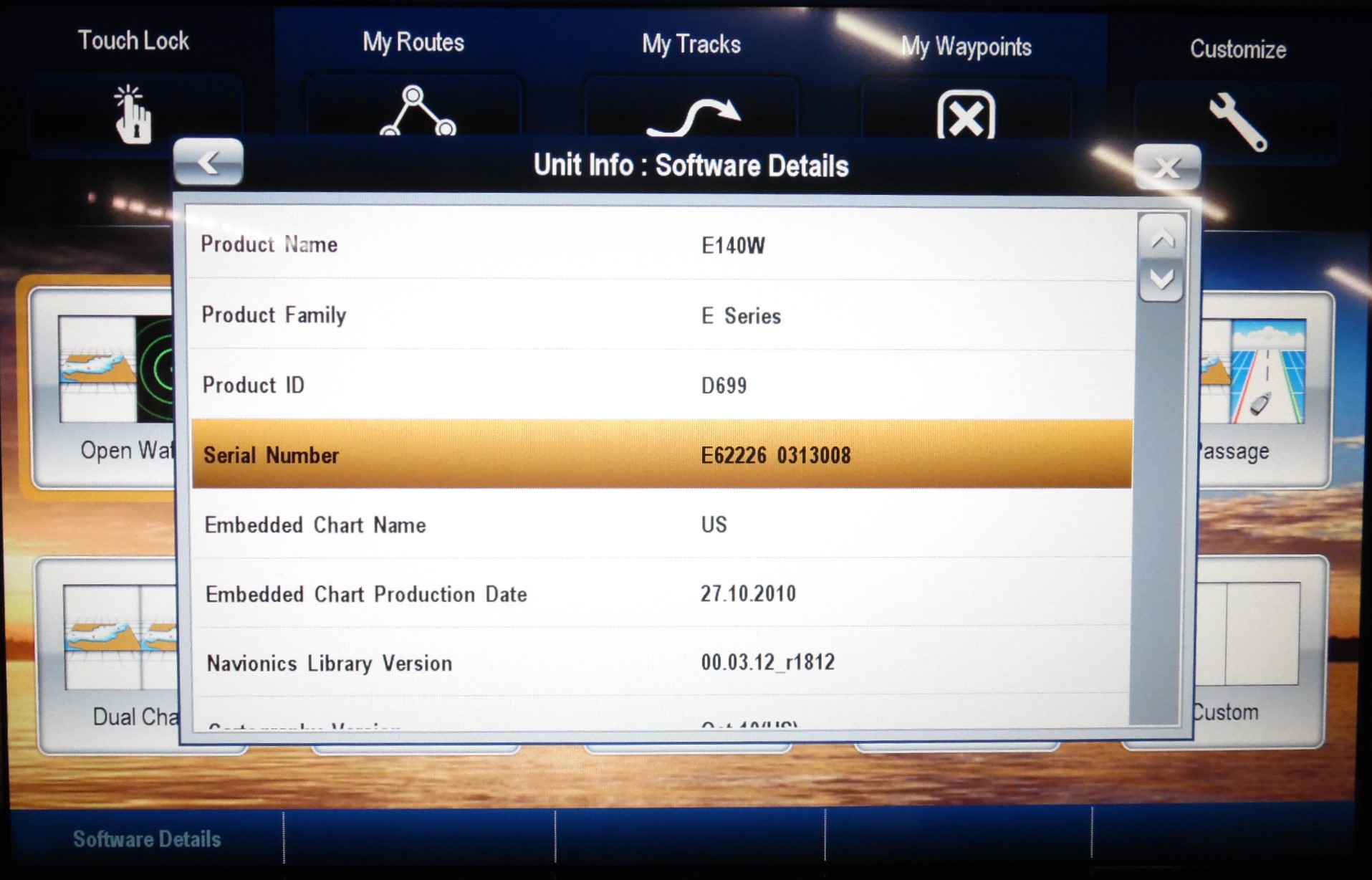Tap the My Tracks label
Viewport: 1372px width, 880px height.
(x=691, y=44)
